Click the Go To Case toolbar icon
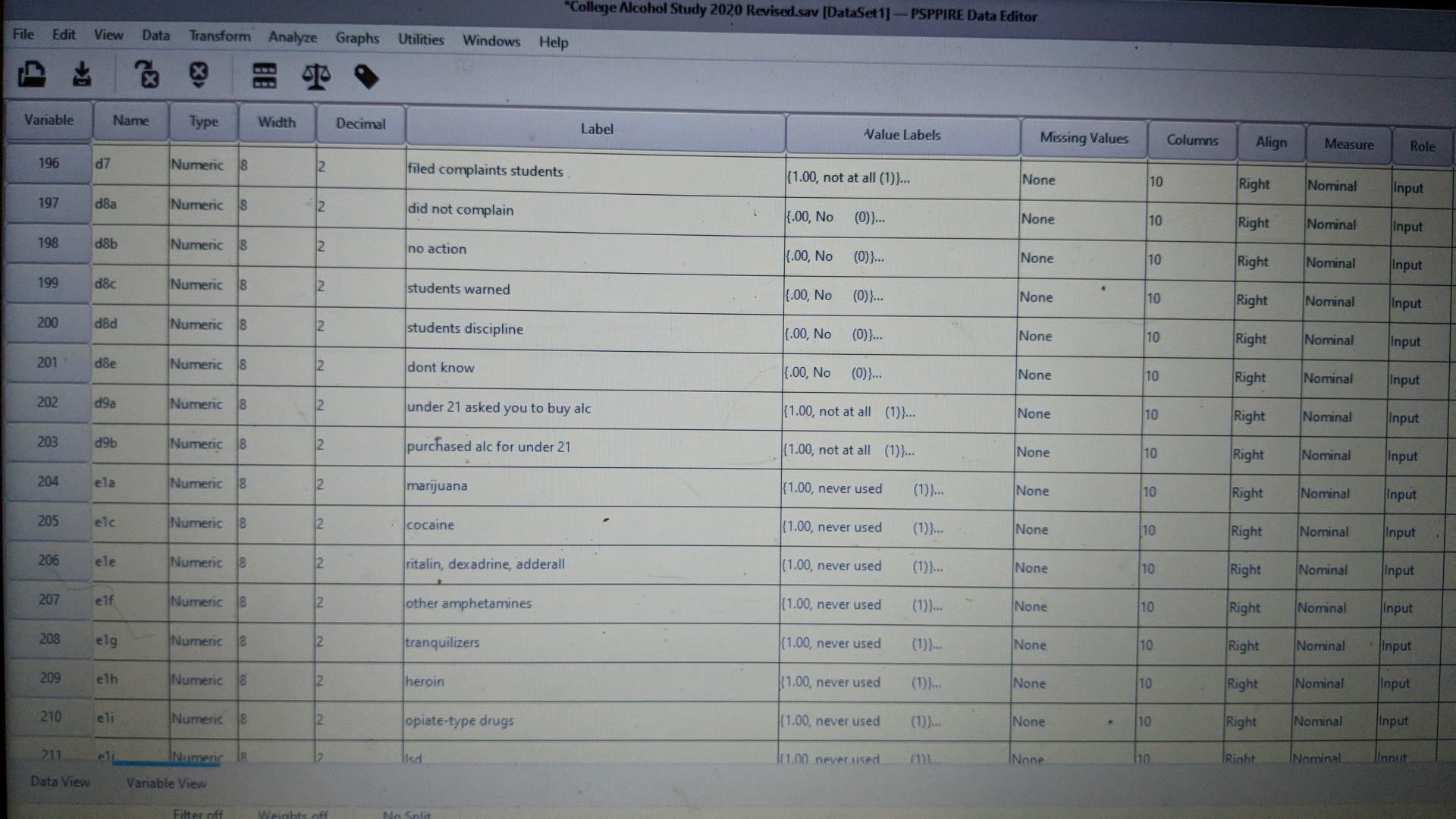This screenshot has width=1456, height=819. [x=147, y=76]
